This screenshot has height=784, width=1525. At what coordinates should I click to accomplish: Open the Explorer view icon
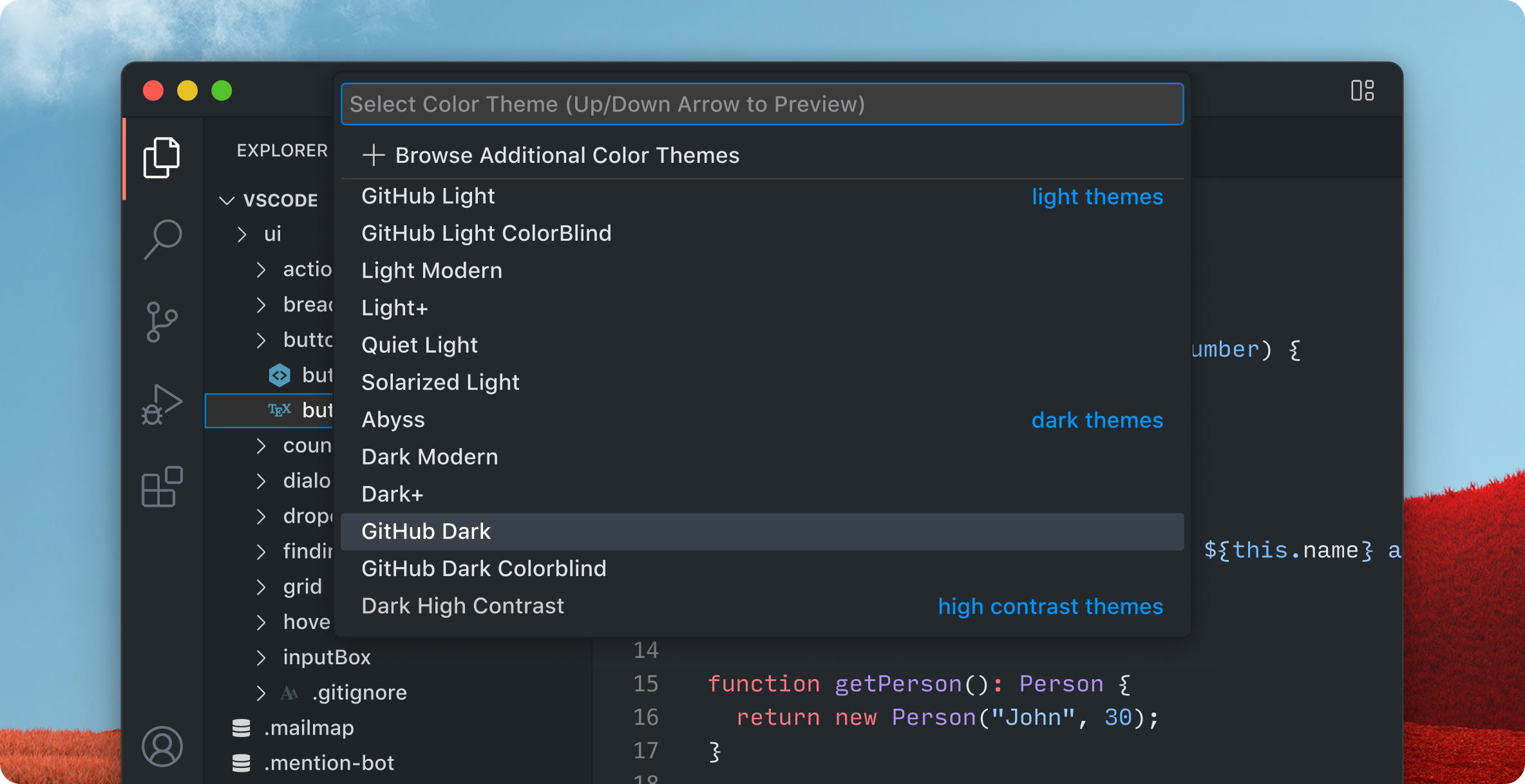pyautogui.click(x=162, y=157)
